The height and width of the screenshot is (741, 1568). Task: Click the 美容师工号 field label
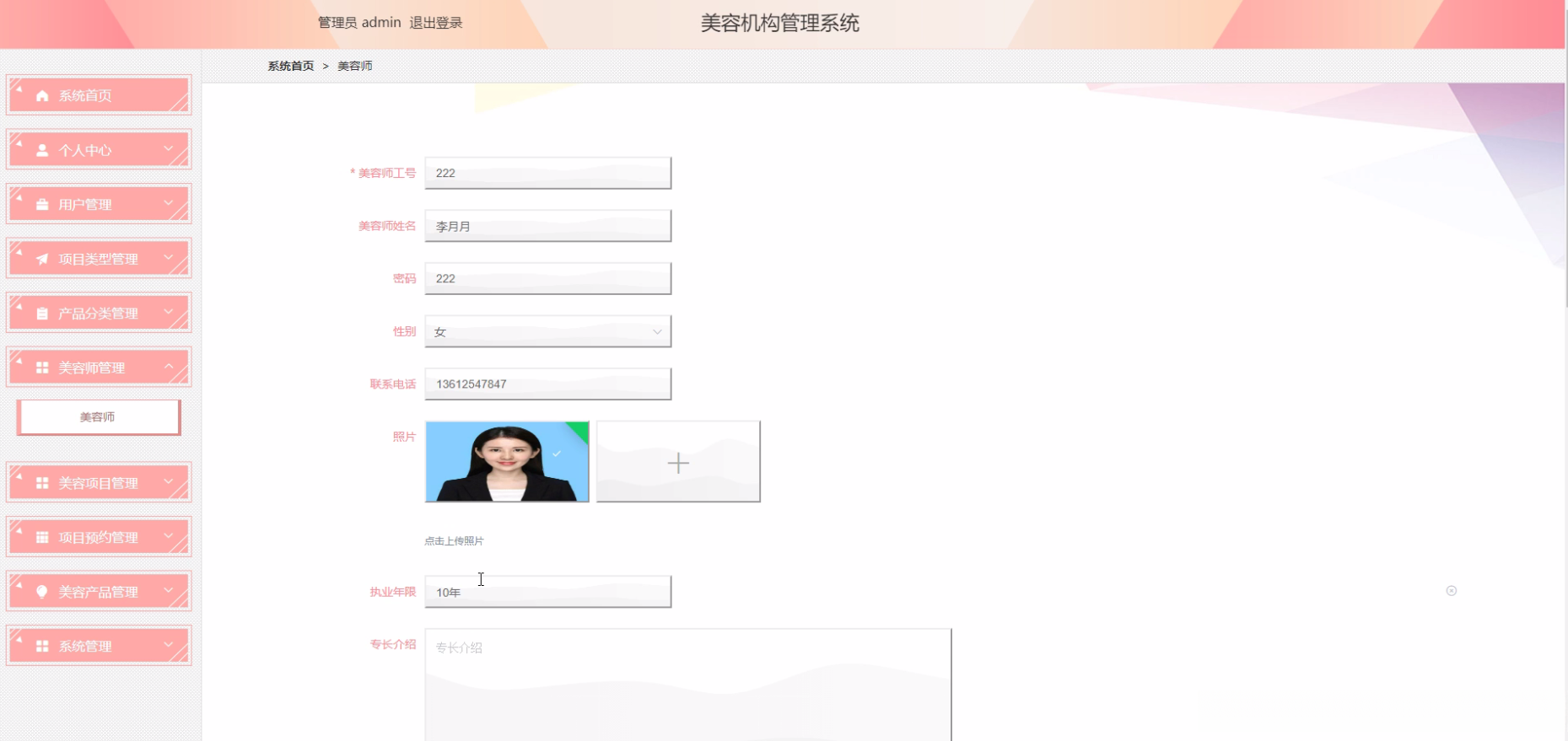tap(387, 173)
